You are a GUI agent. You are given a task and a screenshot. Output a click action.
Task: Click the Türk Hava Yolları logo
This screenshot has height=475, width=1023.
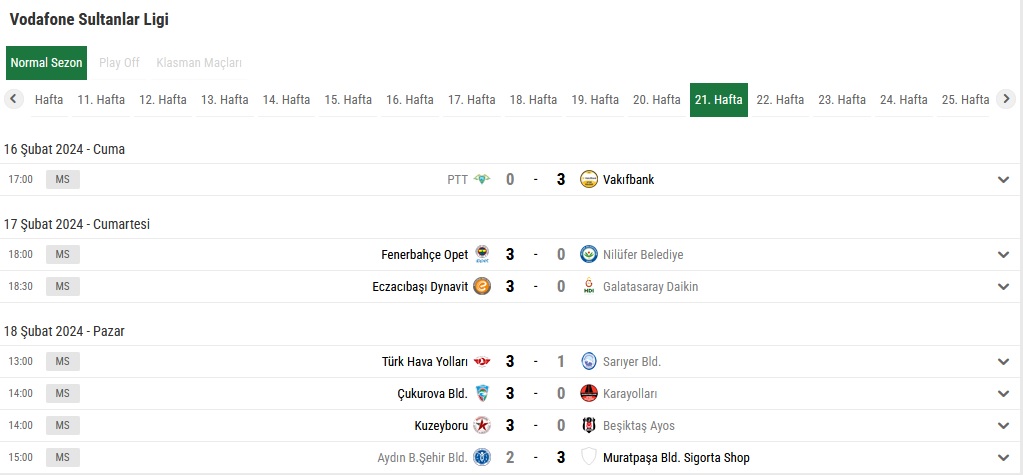pos(482,361)
